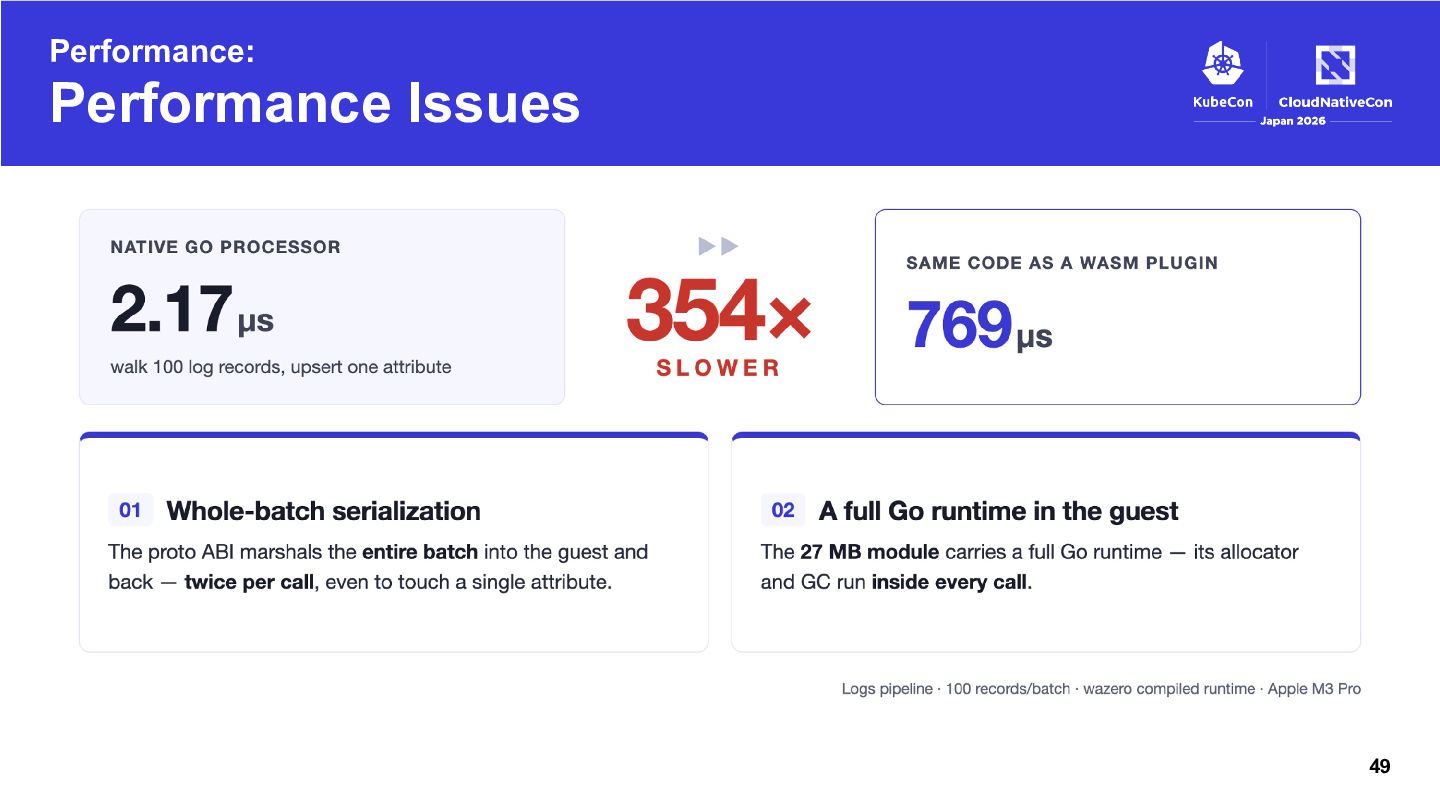Click the 2.17 µs native value
Screen dimensions: 1440x810
pyautogui.click(x=192, y=309)
